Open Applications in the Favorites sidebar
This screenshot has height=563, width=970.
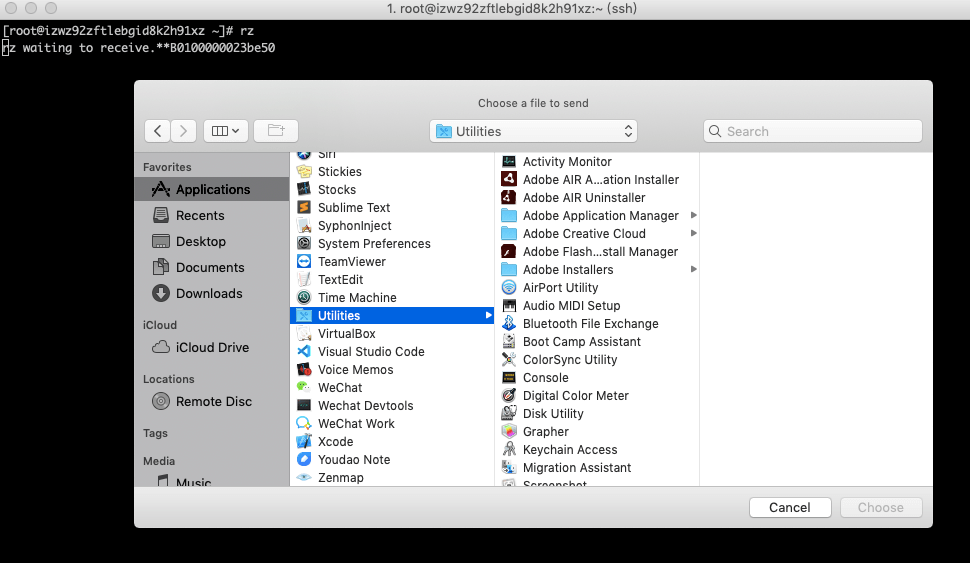[x=212, y=189]
